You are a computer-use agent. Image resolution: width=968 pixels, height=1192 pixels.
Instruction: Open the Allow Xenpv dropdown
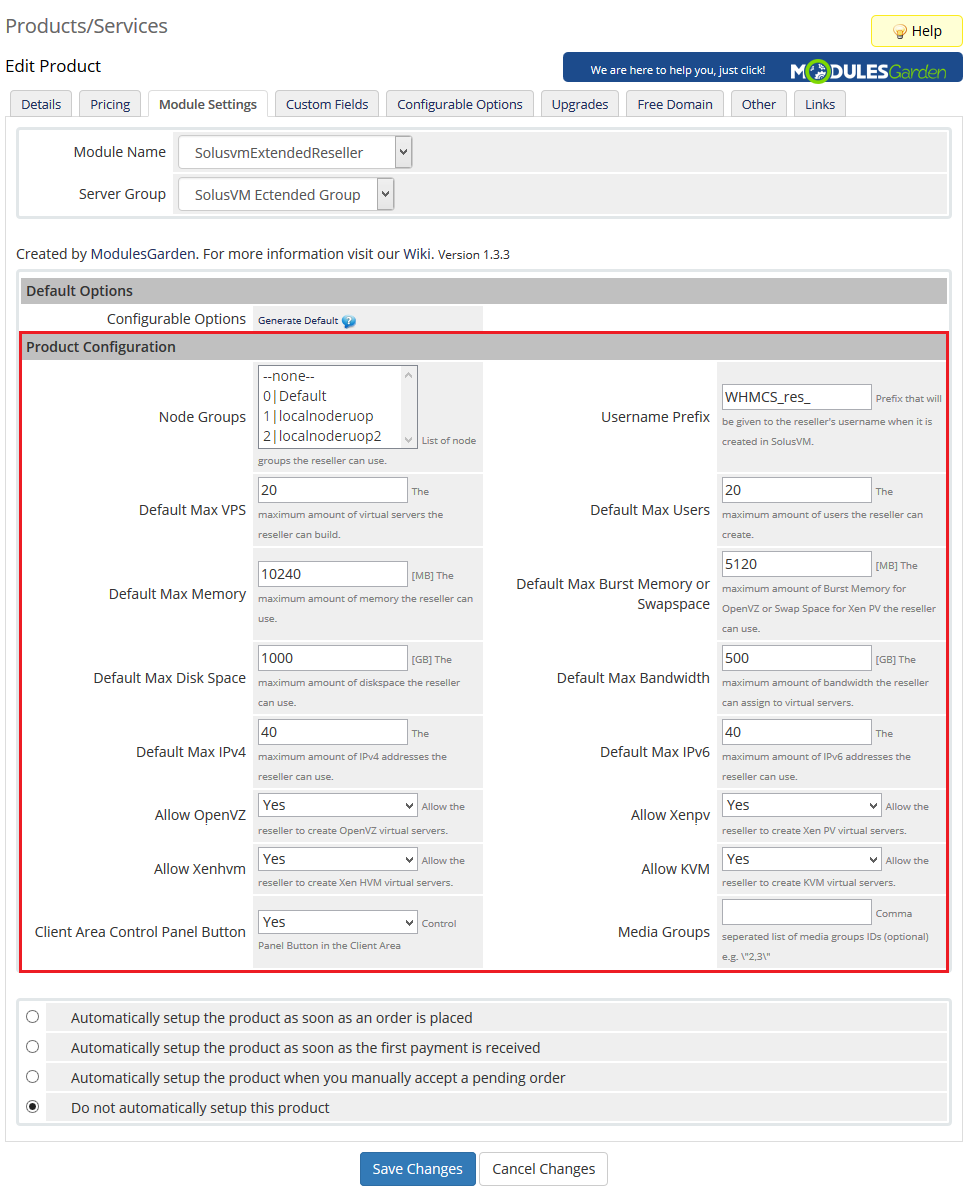pos(801,805)
